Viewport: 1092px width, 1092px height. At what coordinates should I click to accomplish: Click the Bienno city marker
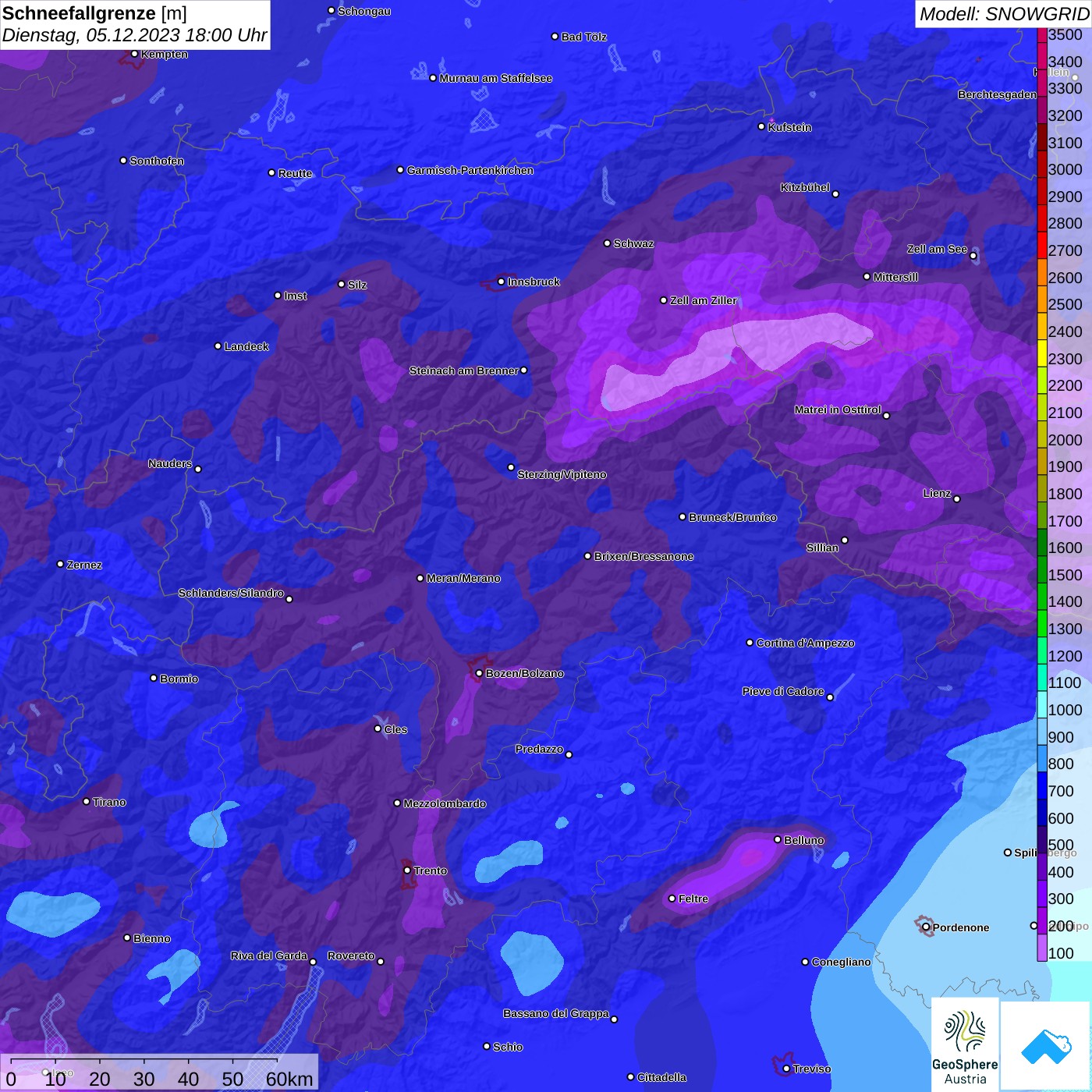tap(127, 938)
